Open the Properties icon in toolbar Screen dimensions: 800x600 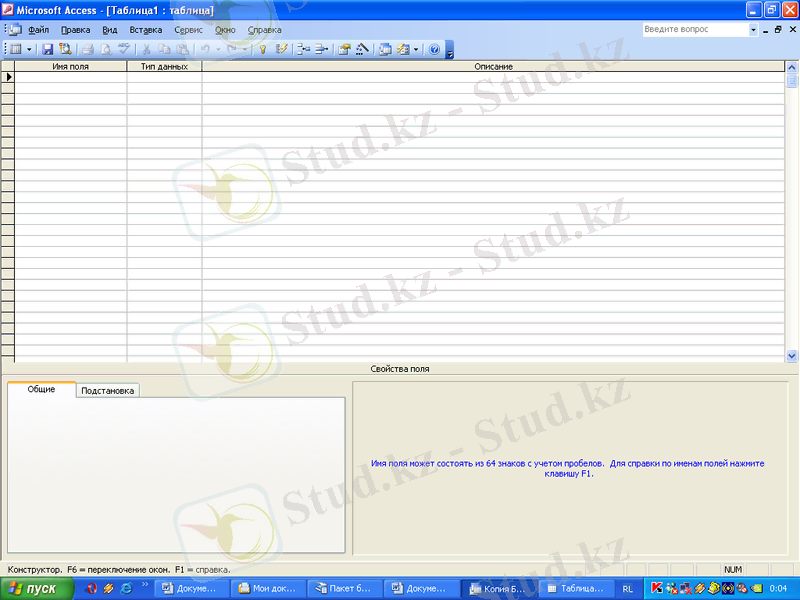(x=344, y=49)
